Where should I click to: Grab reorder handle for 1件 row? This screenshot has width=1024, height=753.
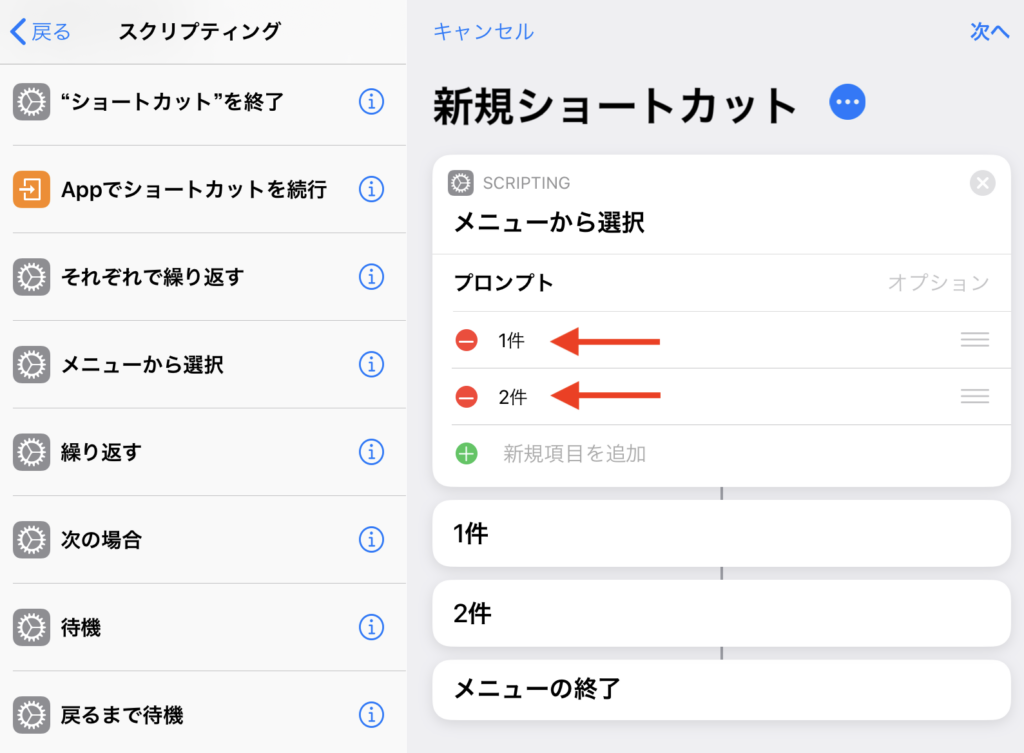974,340
